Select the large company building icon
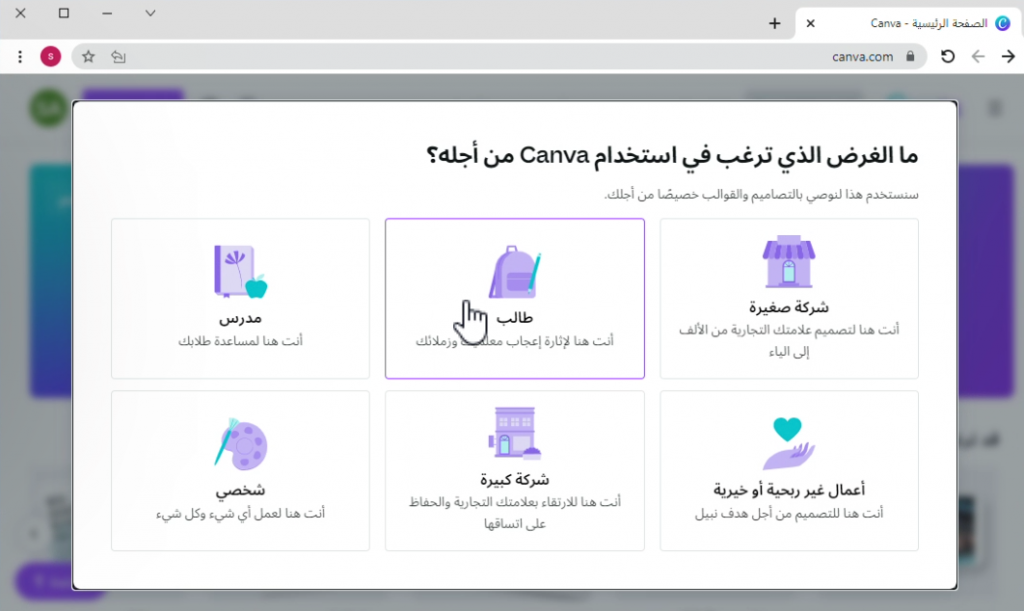Image resolution: width=1024 pixels, height=611 pixels. coord(514,434)
